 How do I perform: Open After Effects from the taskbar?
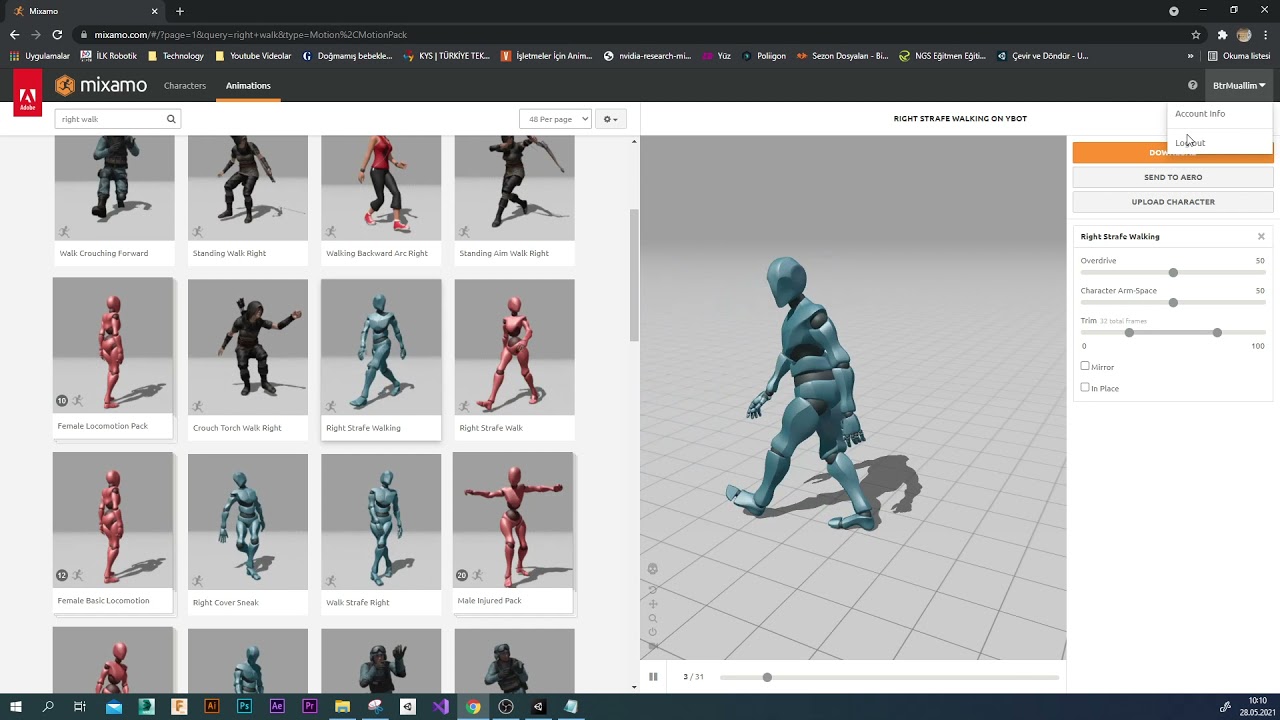click(x=277, y=707)
